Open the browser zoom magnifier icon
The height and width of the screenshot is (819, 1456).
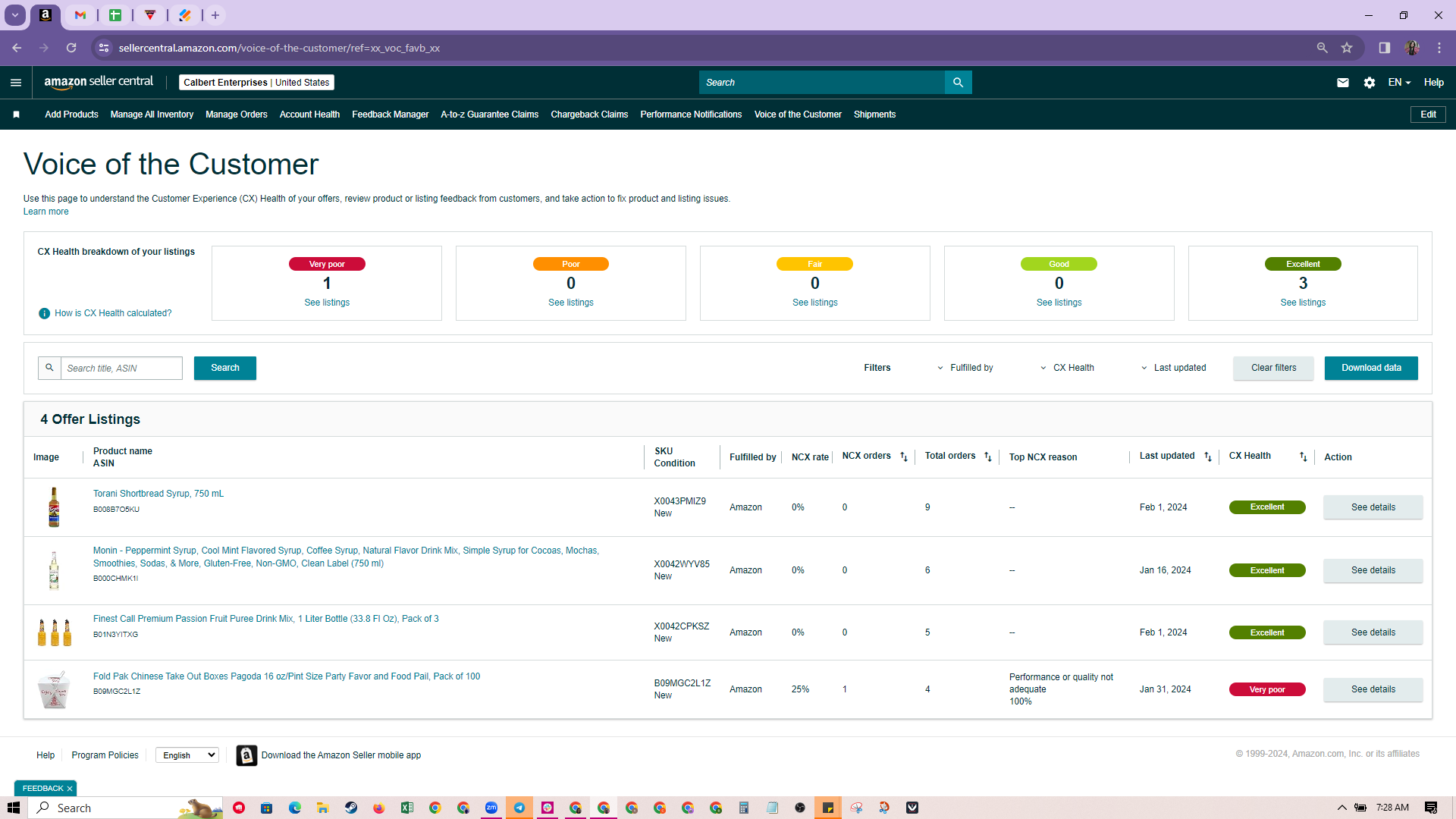tap(1322, 48)
